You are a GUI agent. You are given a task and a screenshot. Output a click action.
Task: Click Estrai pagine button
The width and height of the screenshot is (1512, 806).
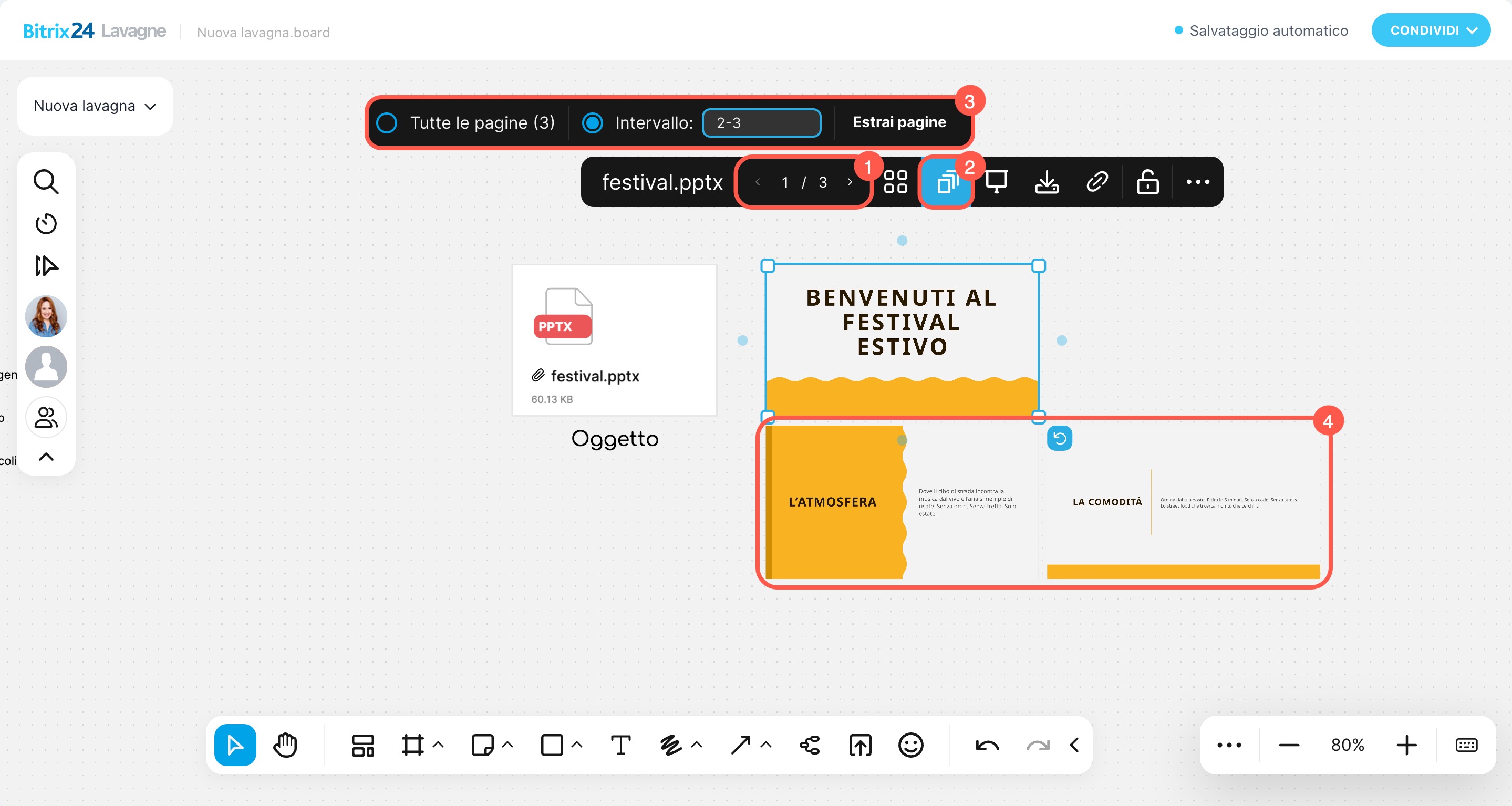[898, 122]
